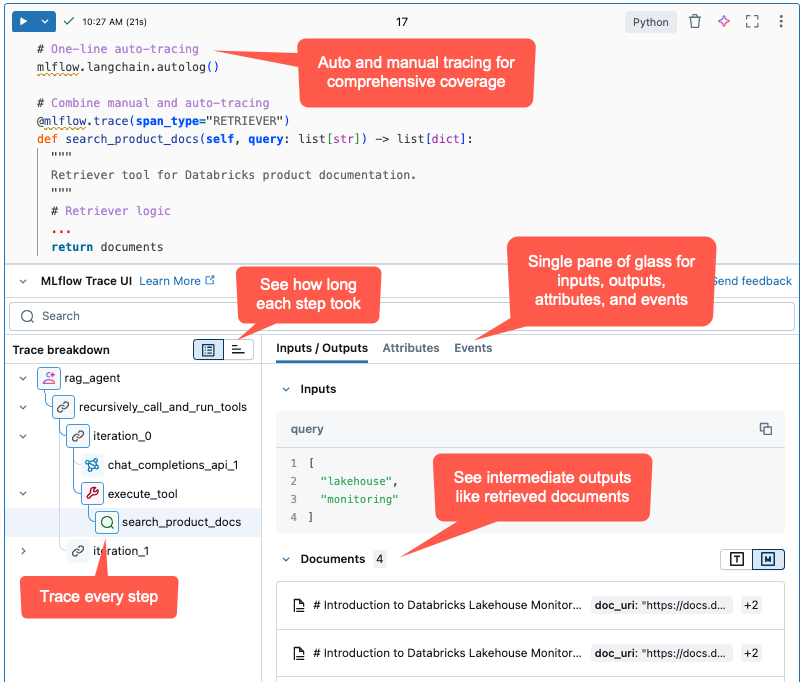Switch documents to text view
Screen dimensions: 806x682
tap(737, 559)
